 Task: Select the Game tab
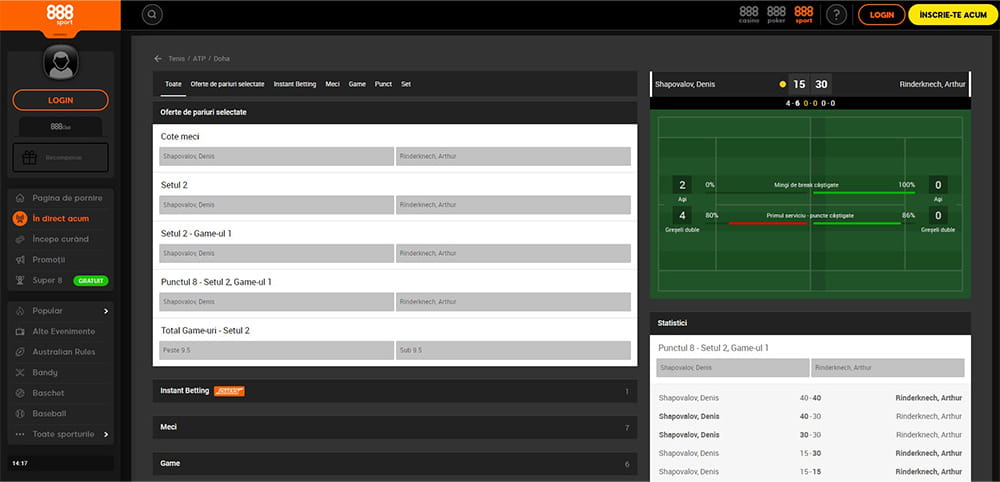[357, 84]
